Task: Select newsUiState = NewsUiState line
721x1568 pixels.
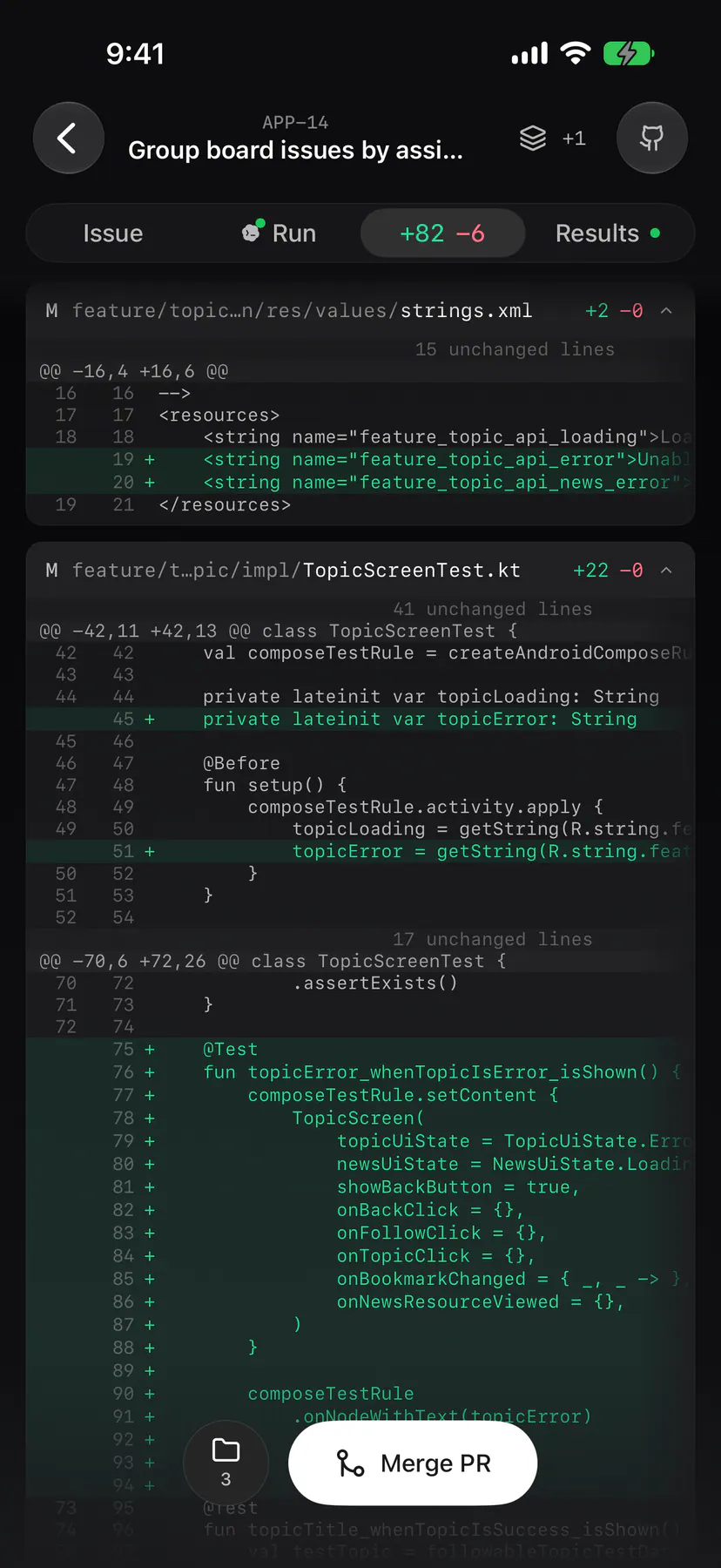Action: 360,1165
